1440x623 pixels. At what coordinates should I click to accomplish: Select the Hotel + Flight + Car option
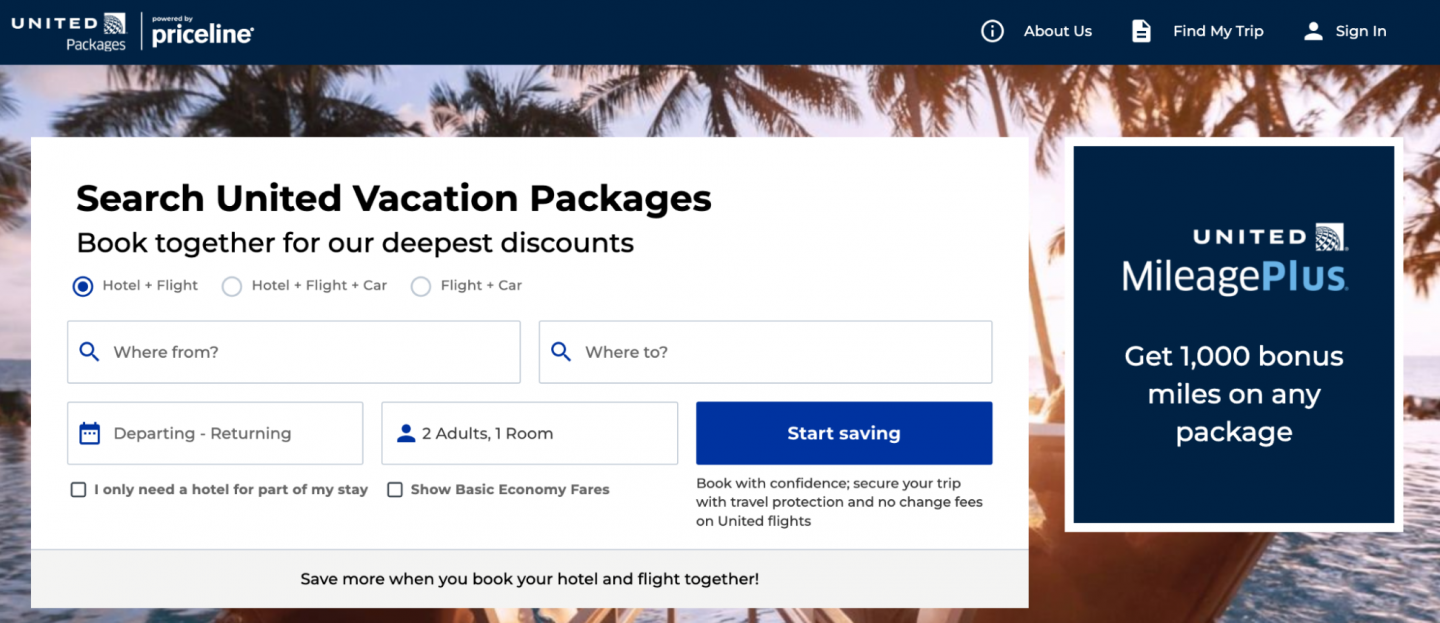(232, 286)
